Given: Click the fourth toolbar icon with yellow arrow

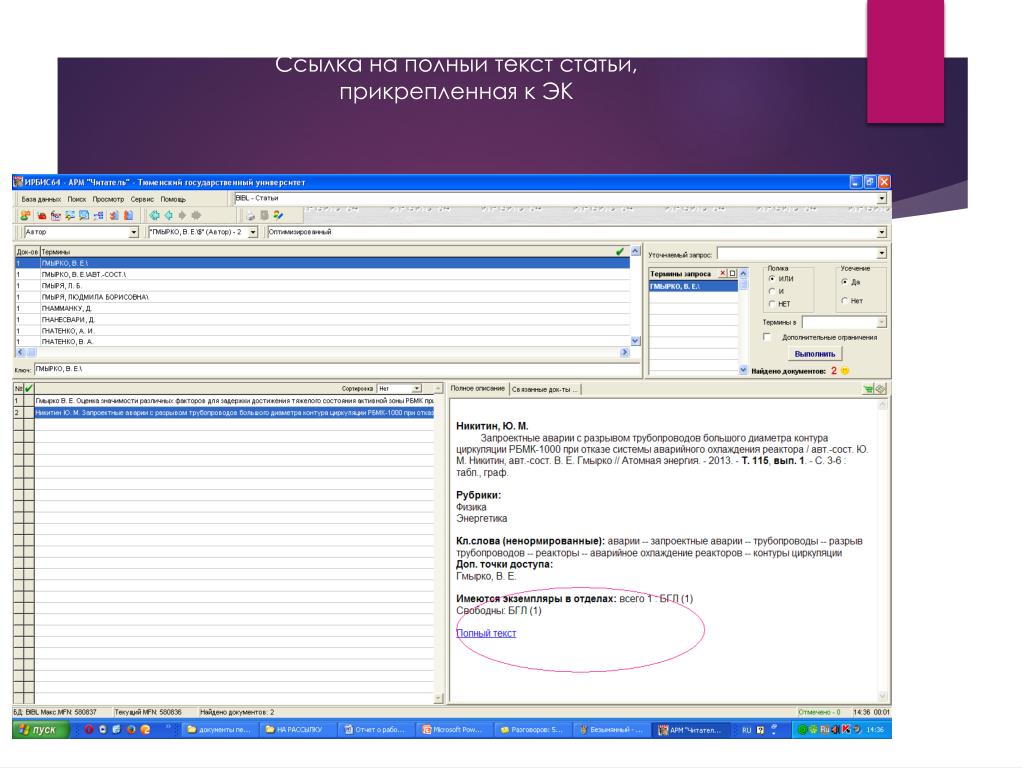Looking at the screenshot, I should click(70, 215).
